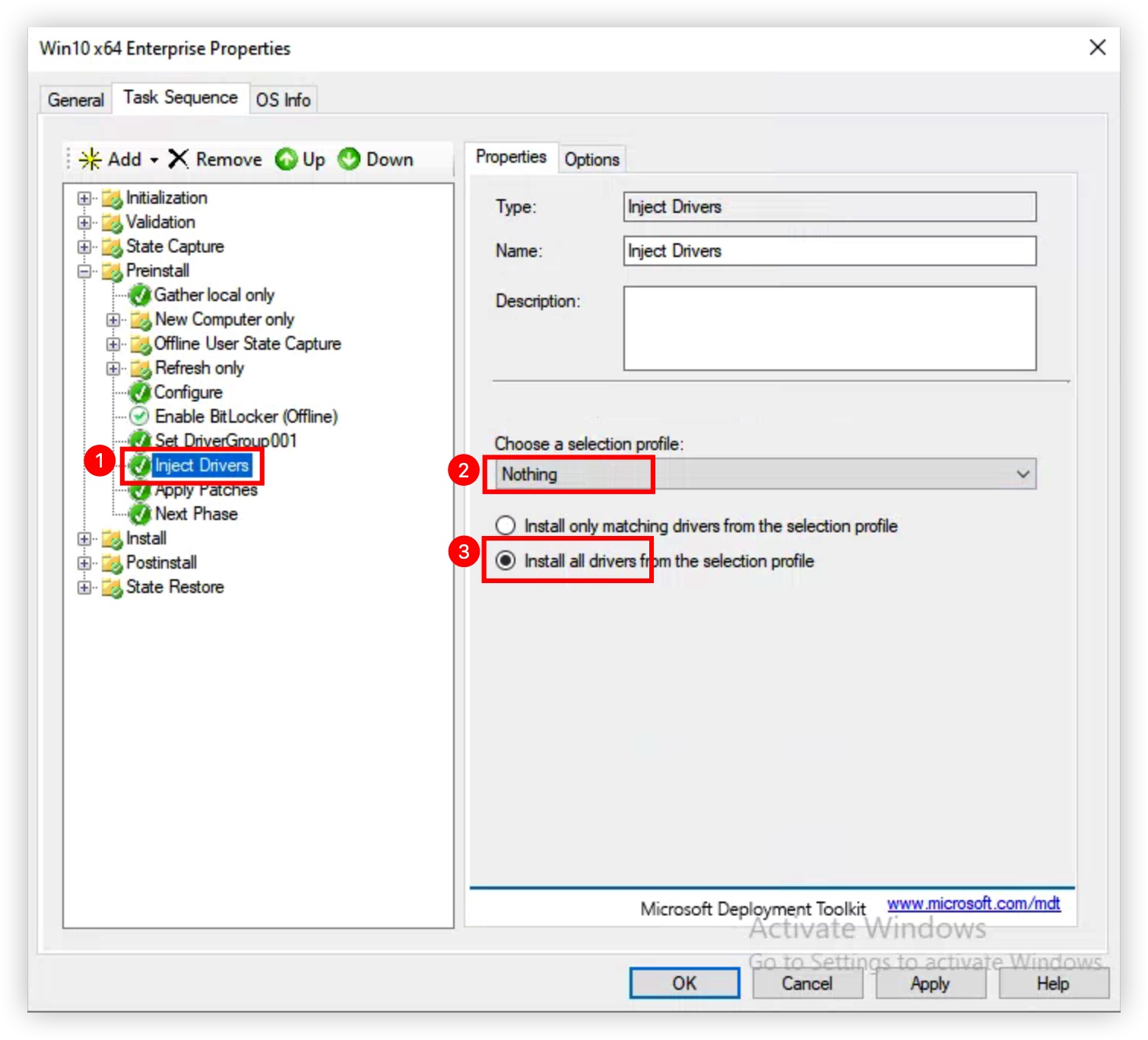Switch to the OS Info tab
Screen dimensions: 1148x1040
pyautogui.click(x=283, y=100)
